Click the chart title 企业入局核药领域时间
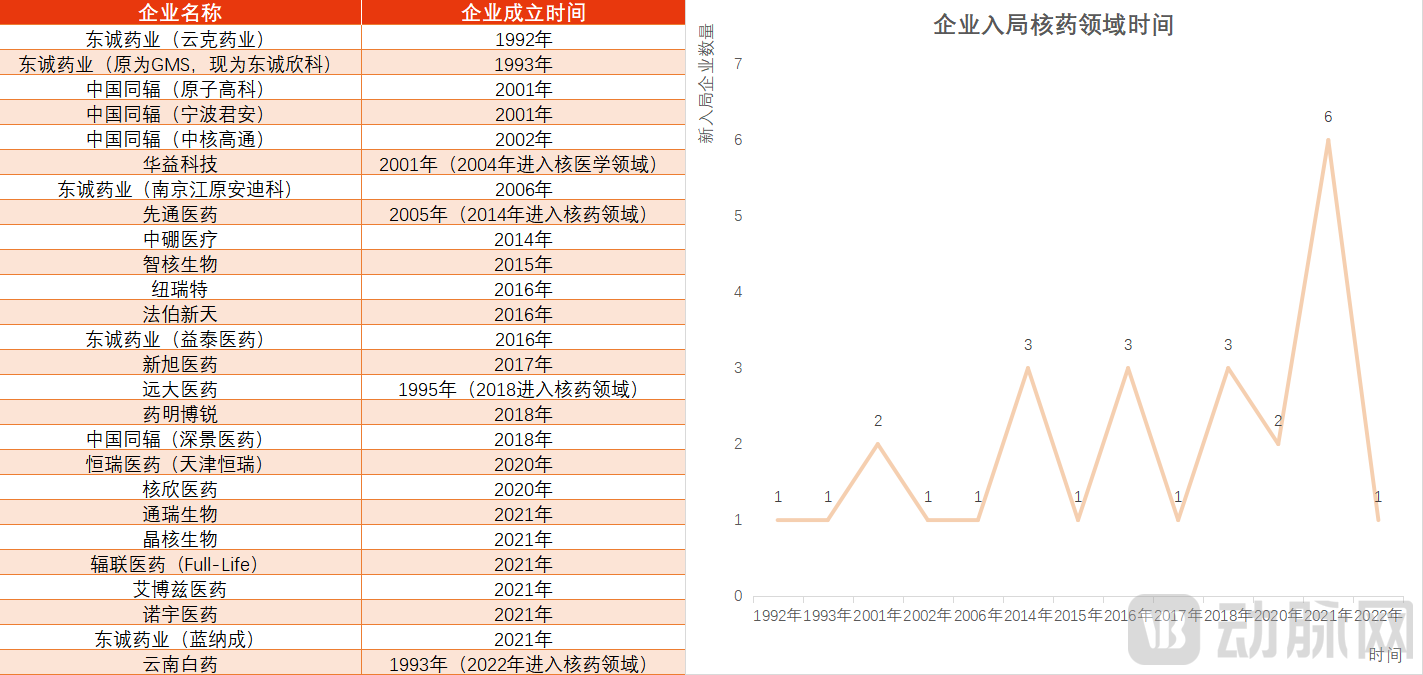This screenshot has width=1423, height=675. point(1053,25)
